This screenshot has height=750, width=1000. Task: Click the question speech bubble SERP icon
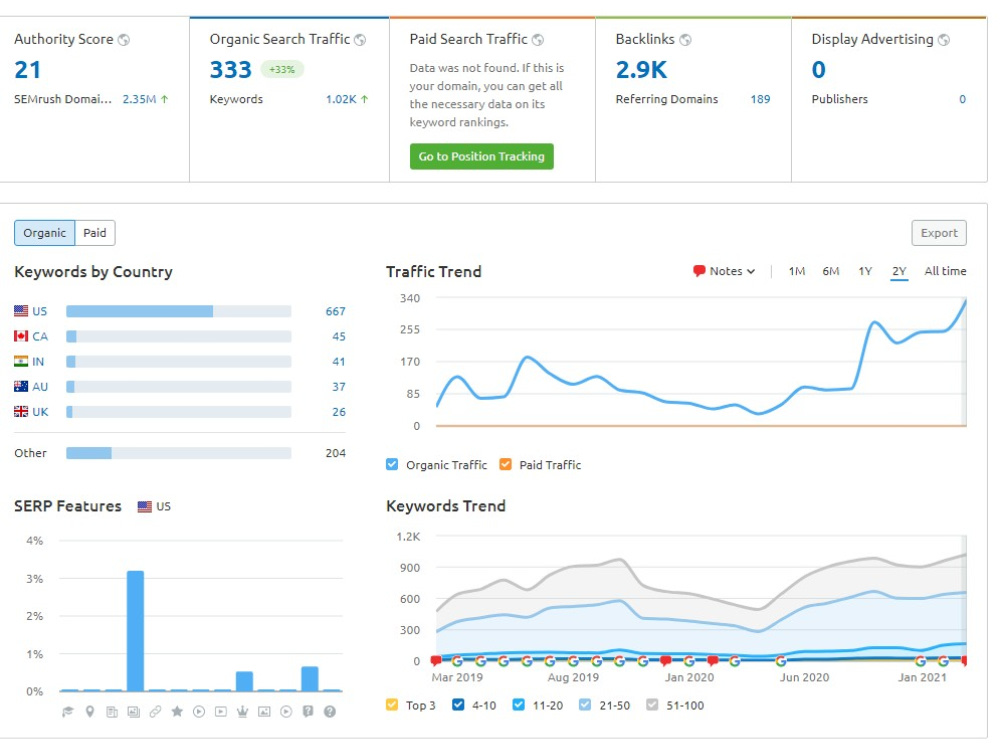pos(308,712)
